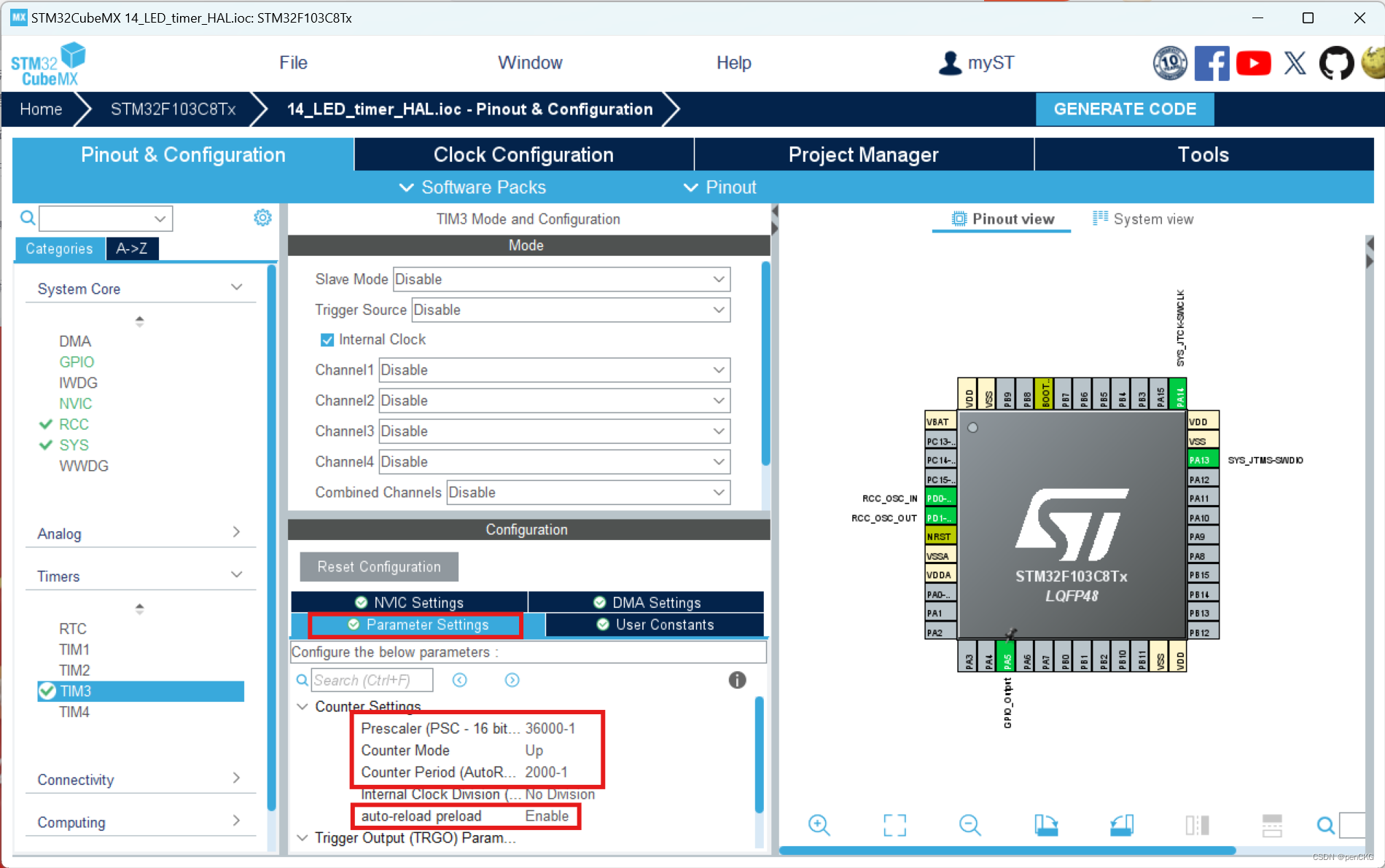Fit the pinout diagram to screen

click(894, 825)
